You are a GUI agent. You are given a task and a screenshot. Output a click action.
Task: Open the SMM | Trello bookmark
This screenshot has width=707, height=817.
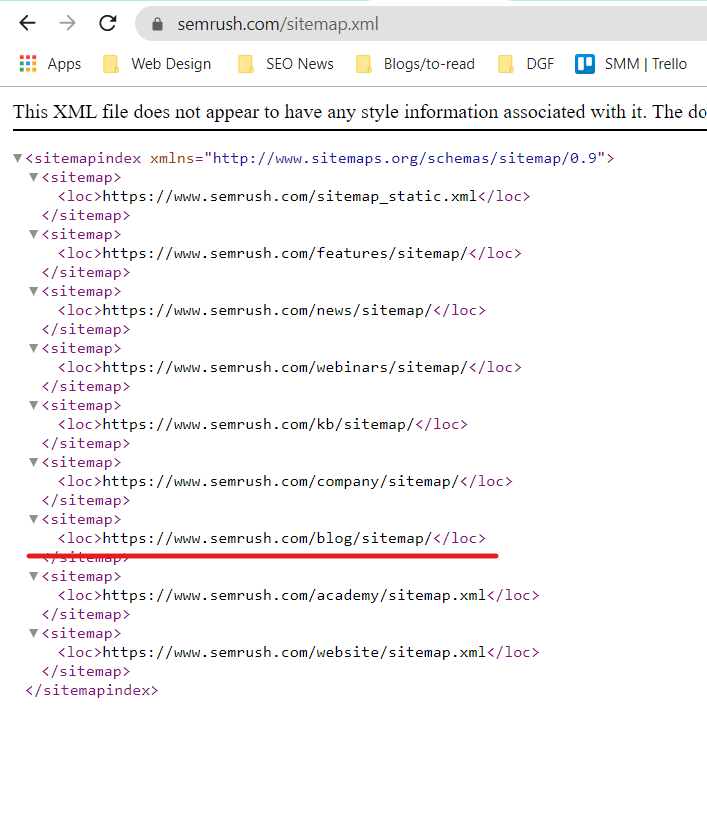(x=631, y=64)
